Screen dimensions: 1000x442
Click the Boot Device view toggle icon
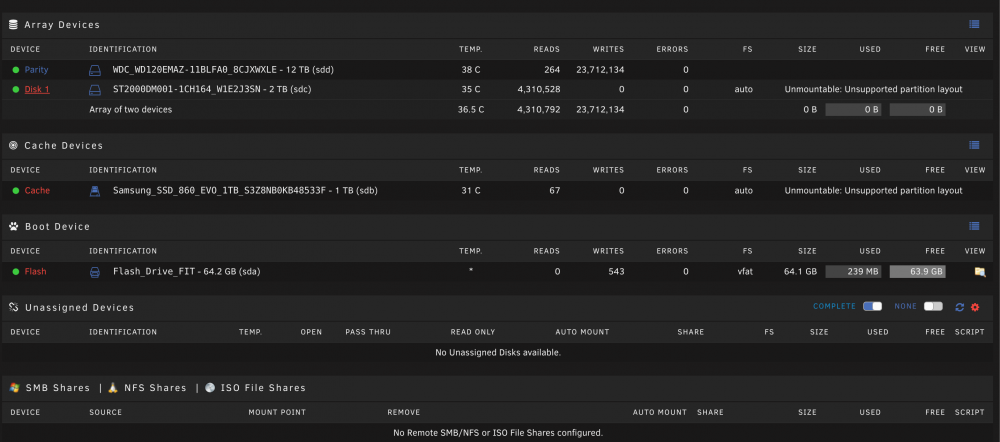974,226
